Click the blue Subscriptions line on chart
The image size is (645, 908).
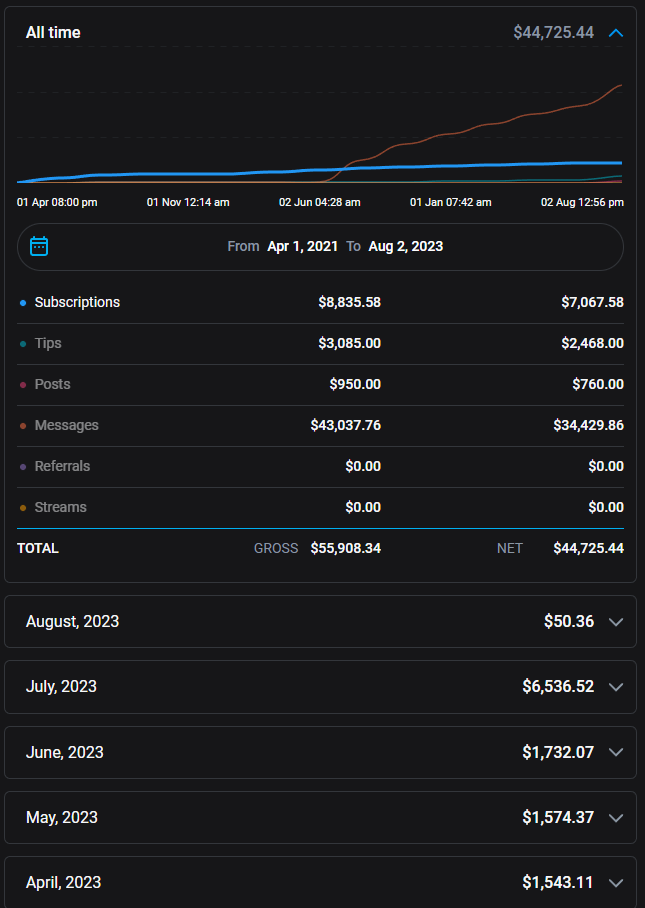click(x=200, y=174)
